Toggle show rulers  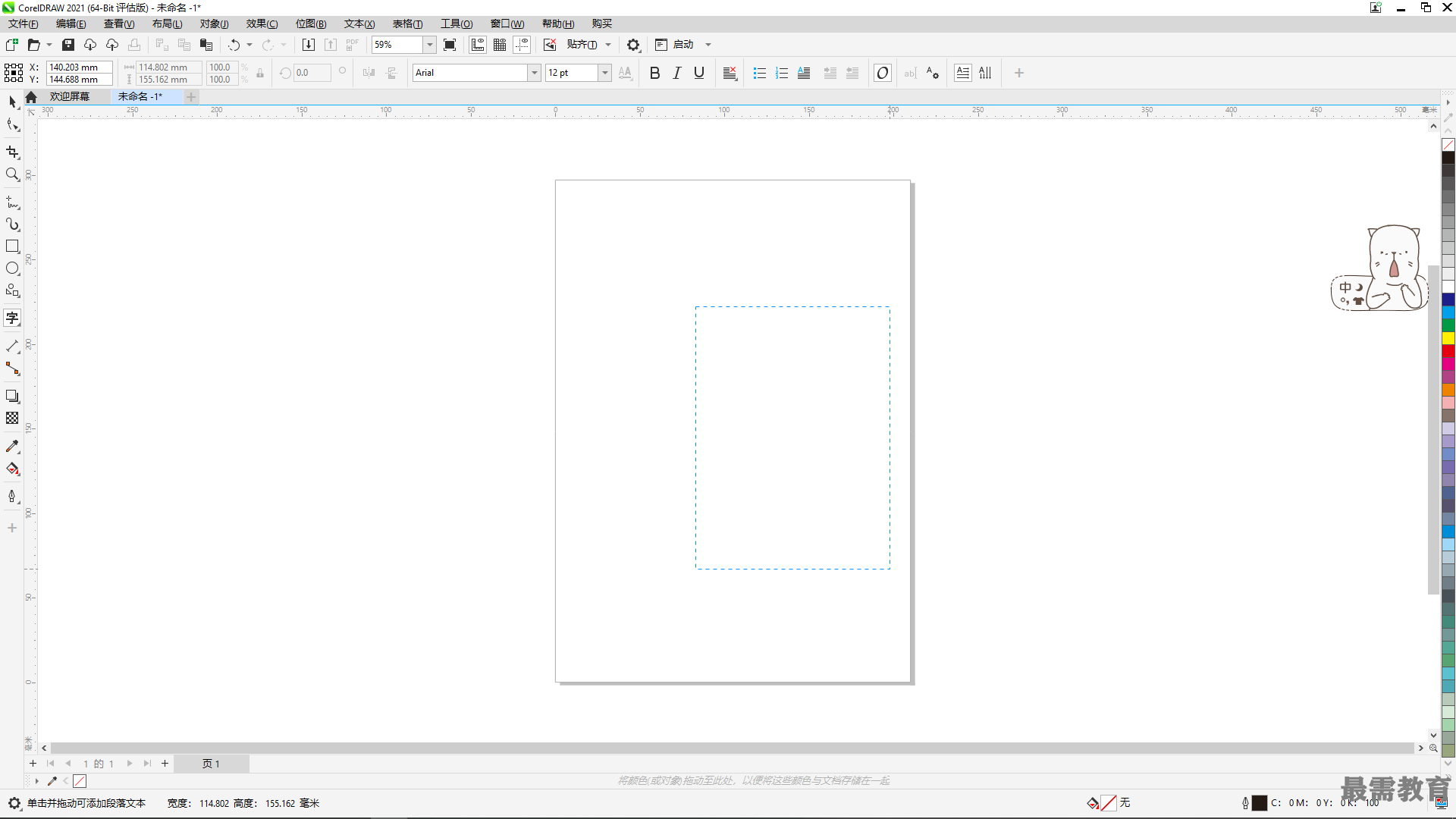point(478,45)
